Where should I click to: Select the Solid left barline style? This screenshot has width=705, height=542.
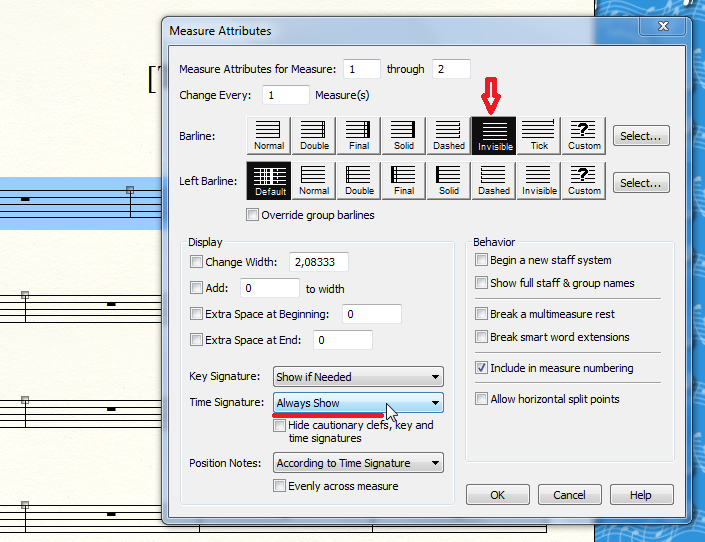[x=449, y=181]
